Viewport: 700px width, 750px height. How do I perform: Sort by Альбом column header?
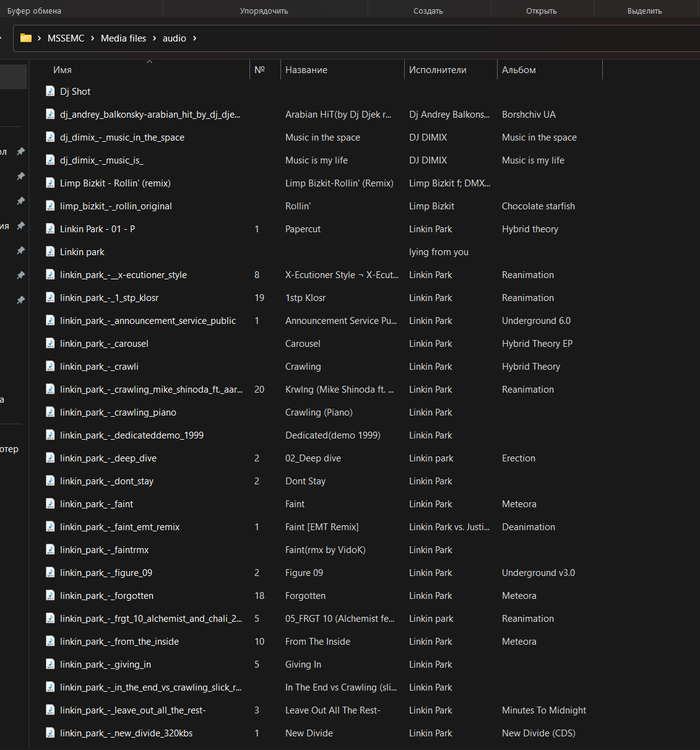519,70
